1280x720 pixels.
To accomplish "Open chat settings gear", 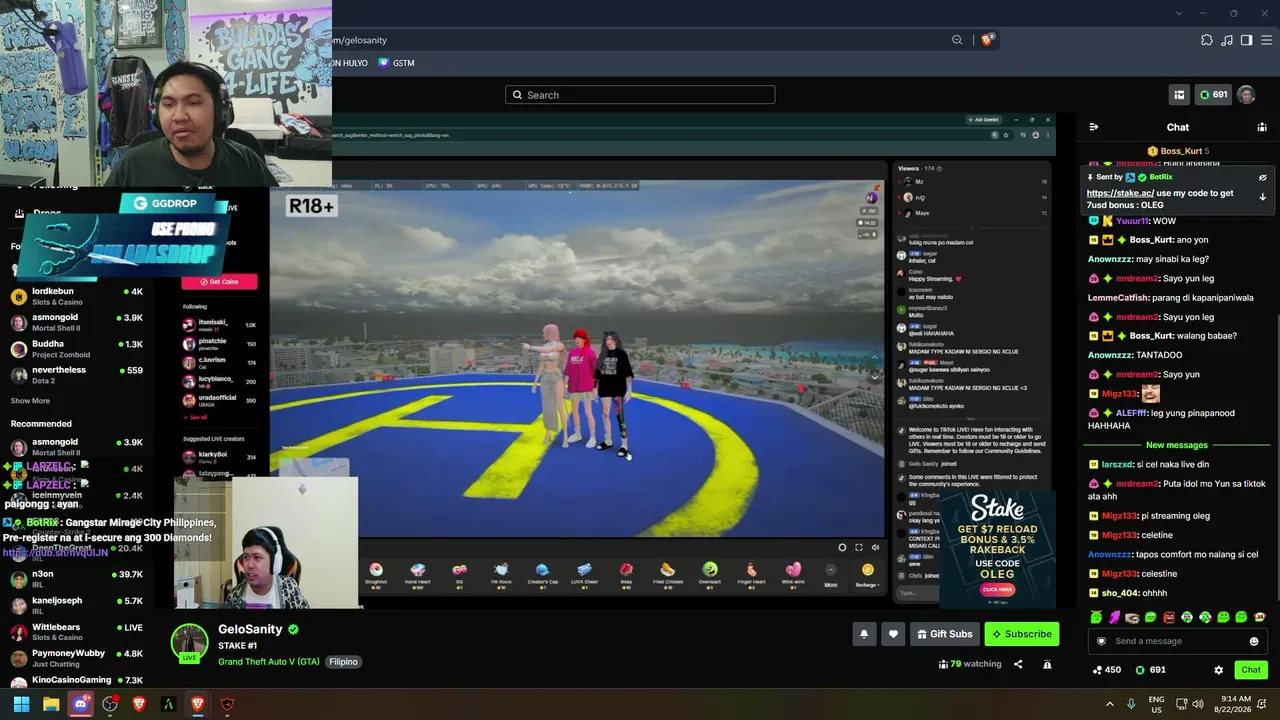I will [1218, 670].
